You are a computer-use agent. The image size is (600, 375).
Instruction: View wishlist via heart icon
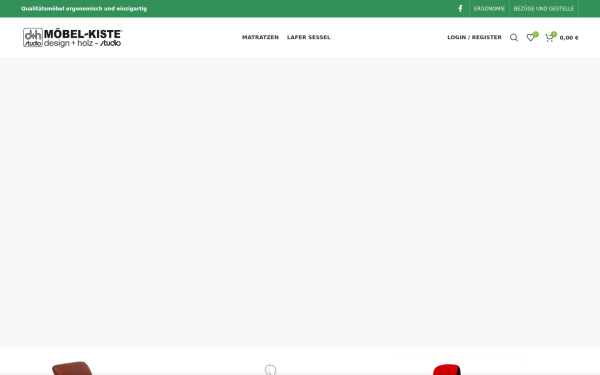click(x=530, y=38)
